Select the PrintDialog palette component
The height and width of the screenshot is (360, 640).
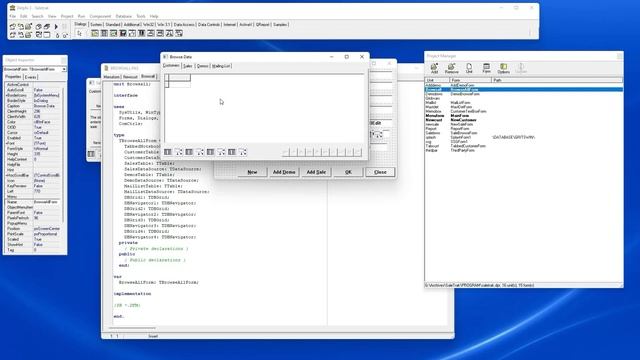click(x=151, y=33)
